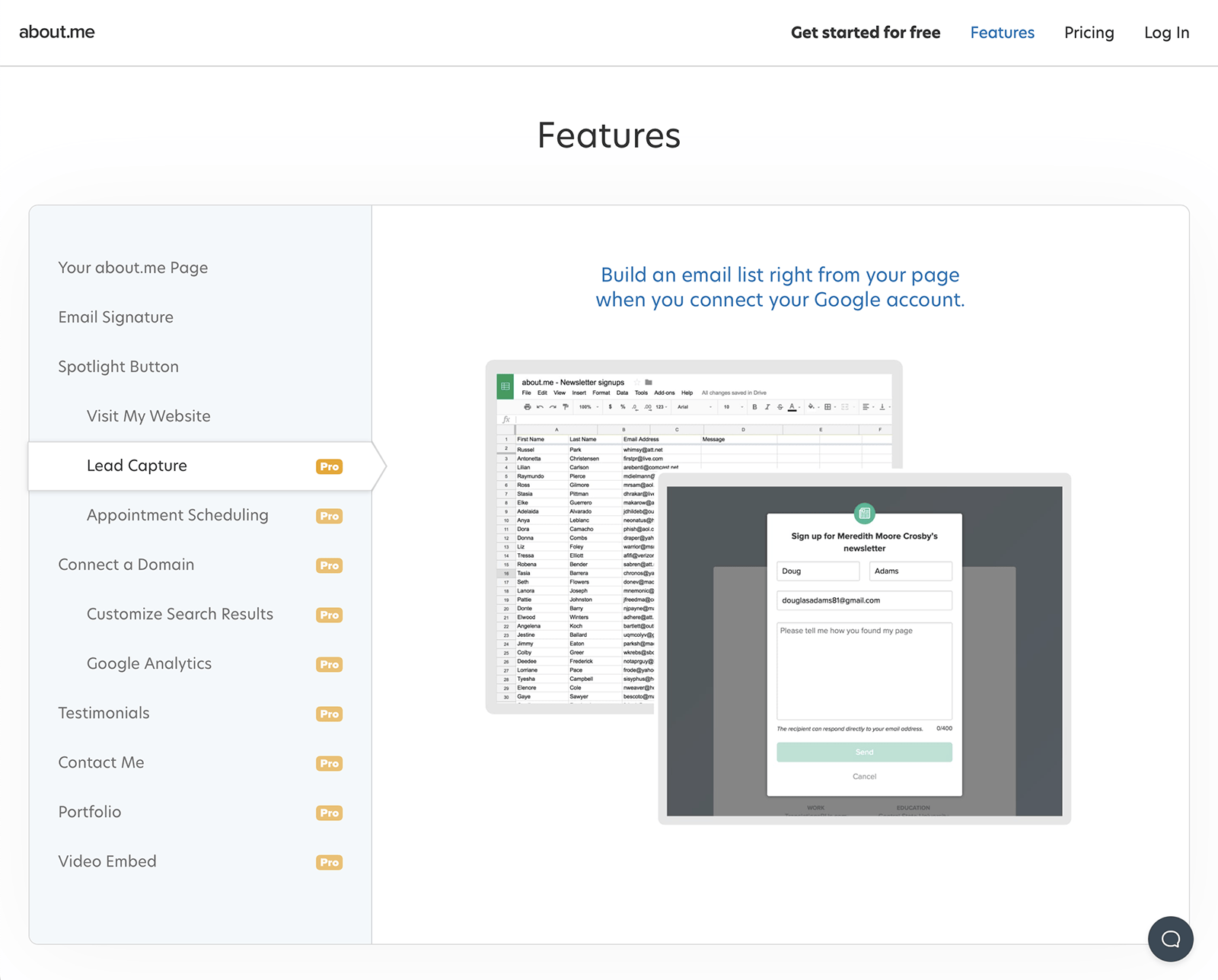Click File menu in spreadsheet image

(x=526, y=393)
